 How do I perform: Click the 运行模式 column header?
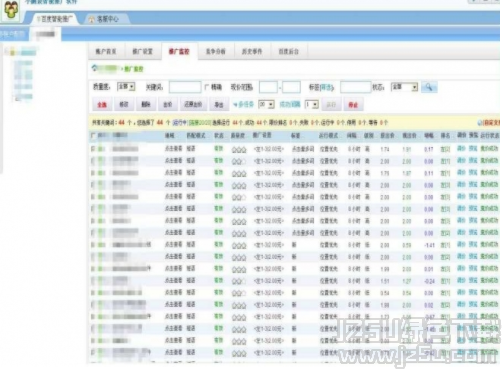(x=329, y=135)
